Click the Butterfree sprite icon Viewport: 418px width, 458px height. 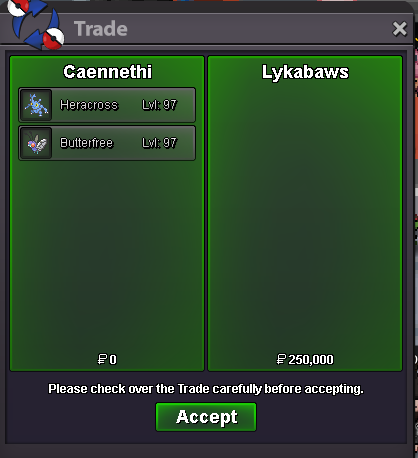pos(36,143)
